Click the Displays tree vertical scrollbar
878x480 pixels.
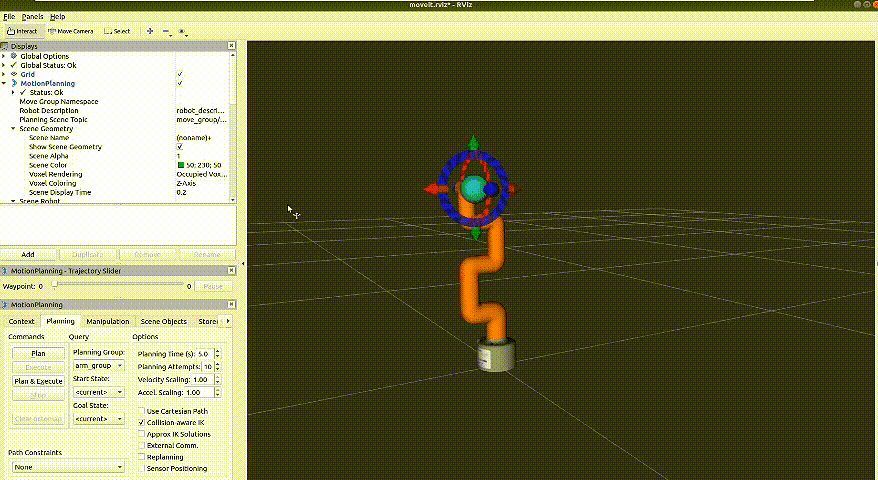[x=232, y=128]
